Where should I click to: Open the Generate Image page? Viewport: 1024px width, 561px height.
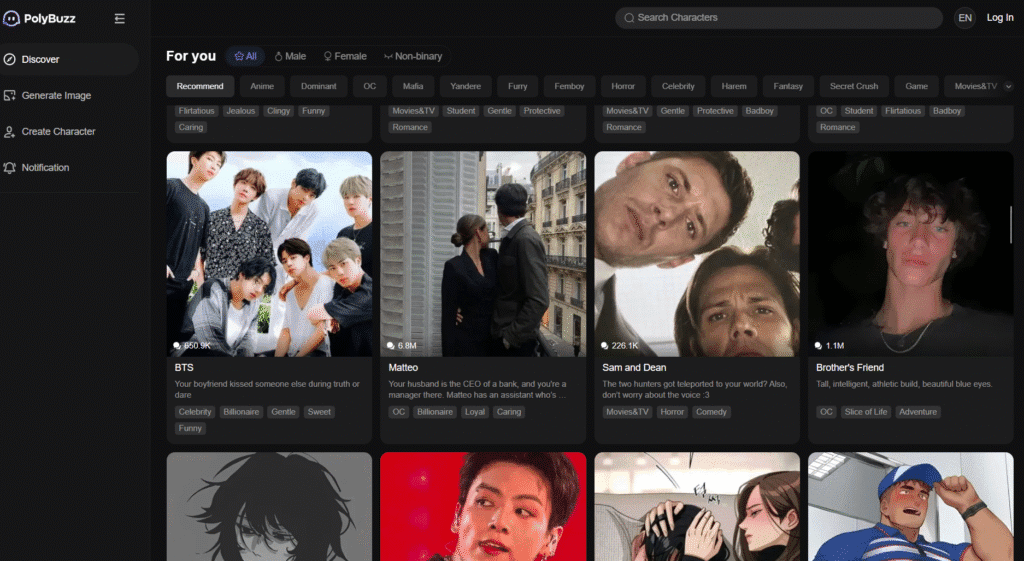[56, 95]
